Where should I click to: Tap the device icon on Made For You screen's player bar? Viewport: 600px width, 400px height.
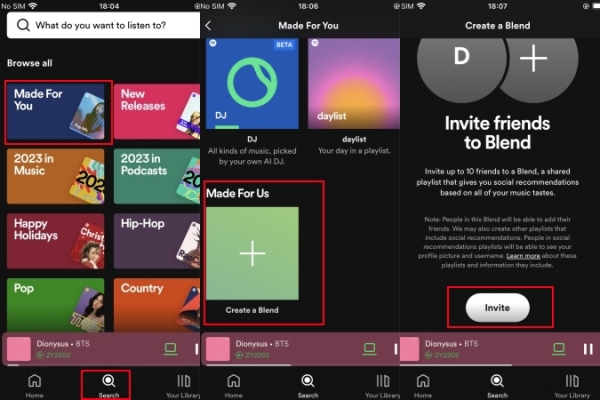(x=369, y=349)
